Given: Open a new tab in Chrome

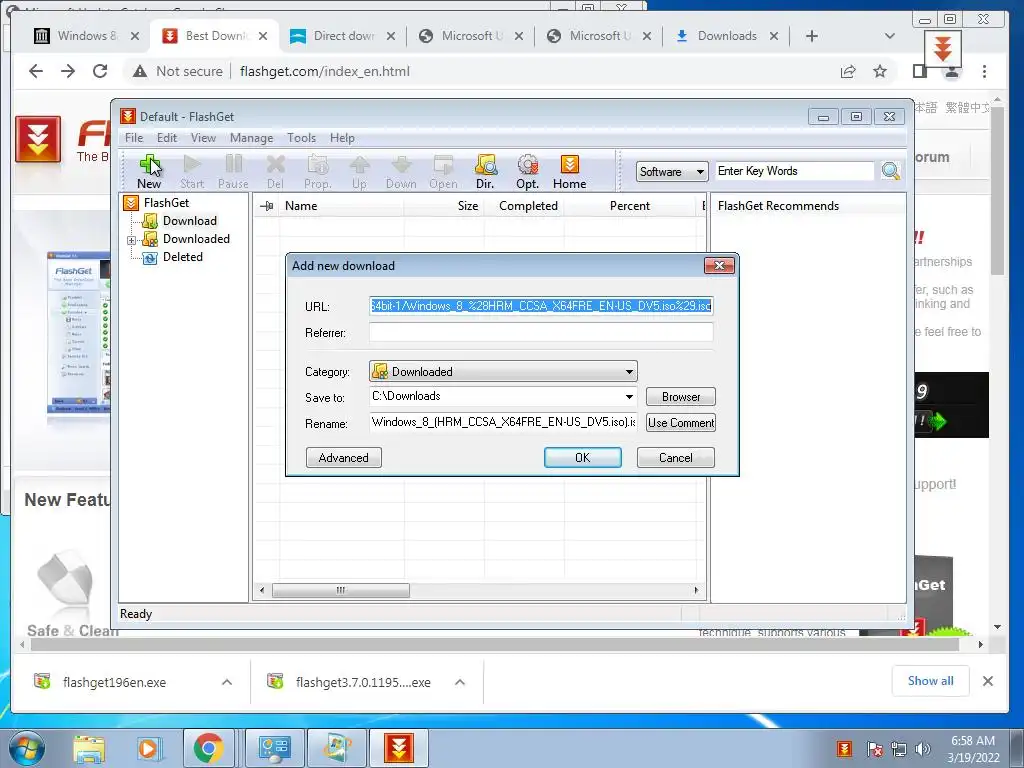Looking at the screenshot, I should [812, 36].
